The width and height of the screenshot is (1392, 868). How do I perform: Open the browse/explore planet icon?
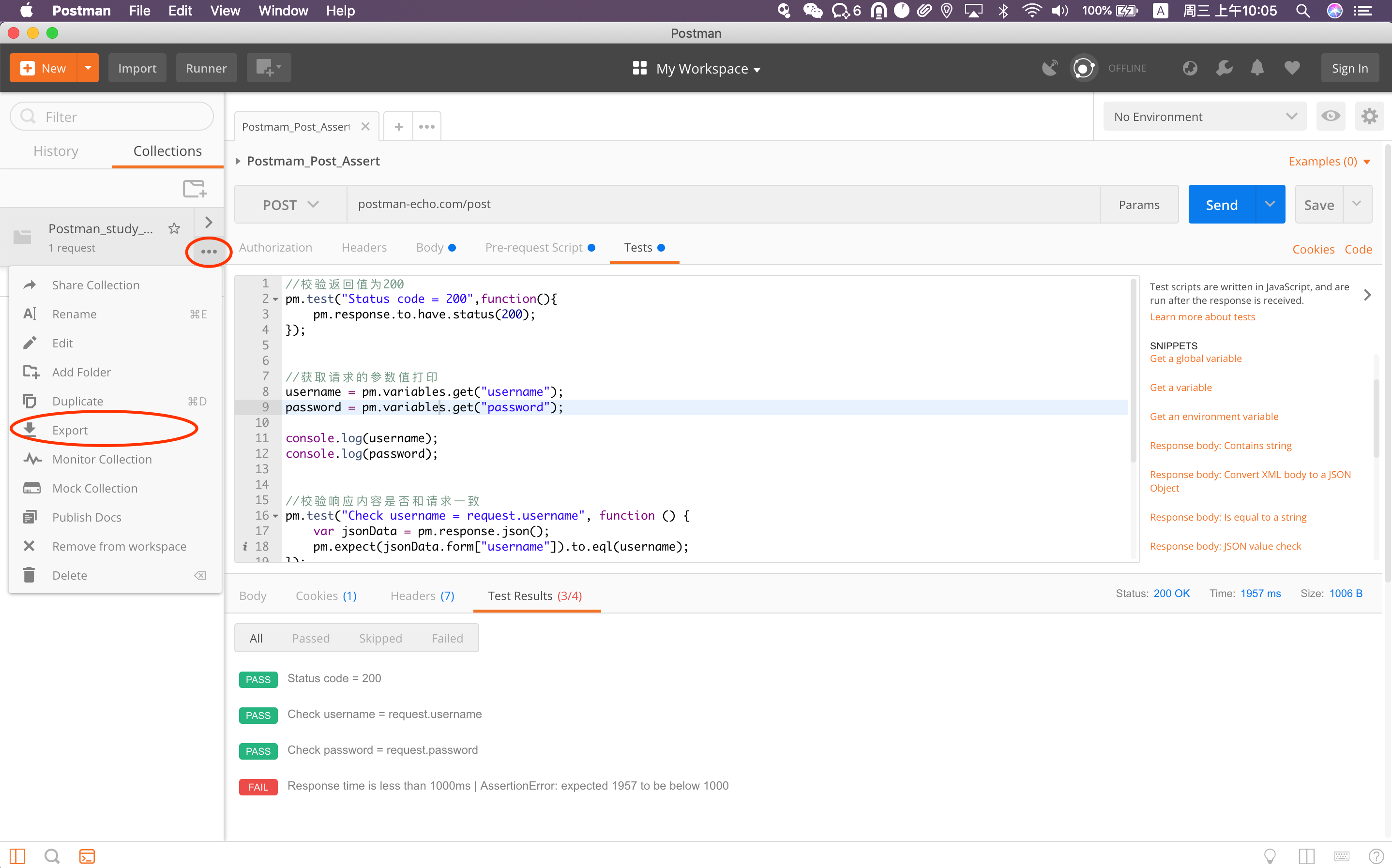(1189, 68)
